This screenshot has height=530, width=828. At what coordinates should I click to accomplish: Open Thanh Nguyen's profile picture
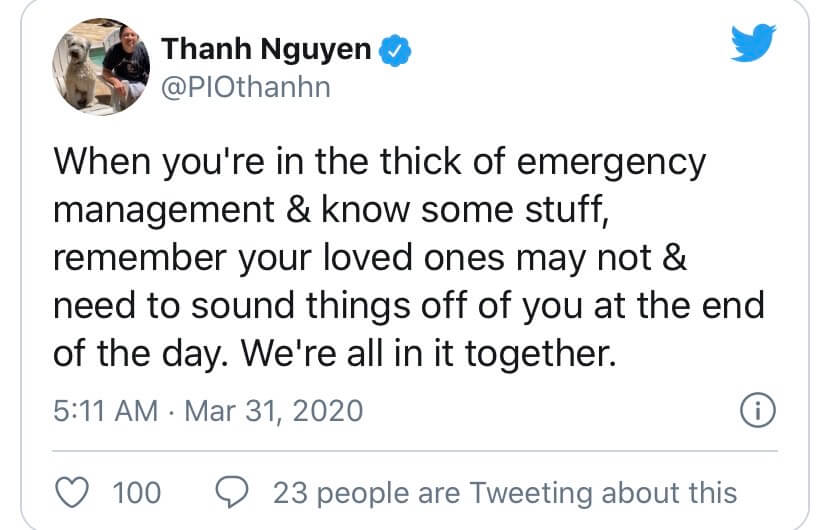pyautogui.click(x=101, y=67)
